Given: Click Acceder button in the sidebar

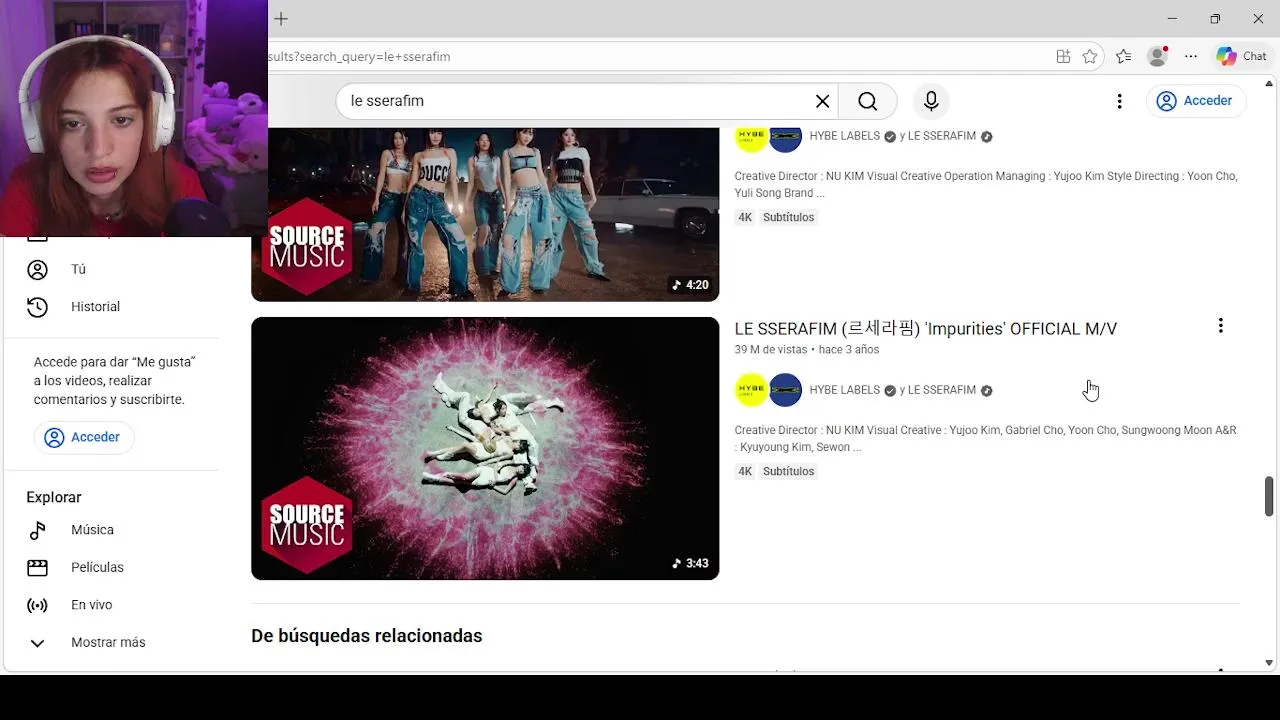Looking at the screenshot, I should pyautogui.click(x=84, y=437).
